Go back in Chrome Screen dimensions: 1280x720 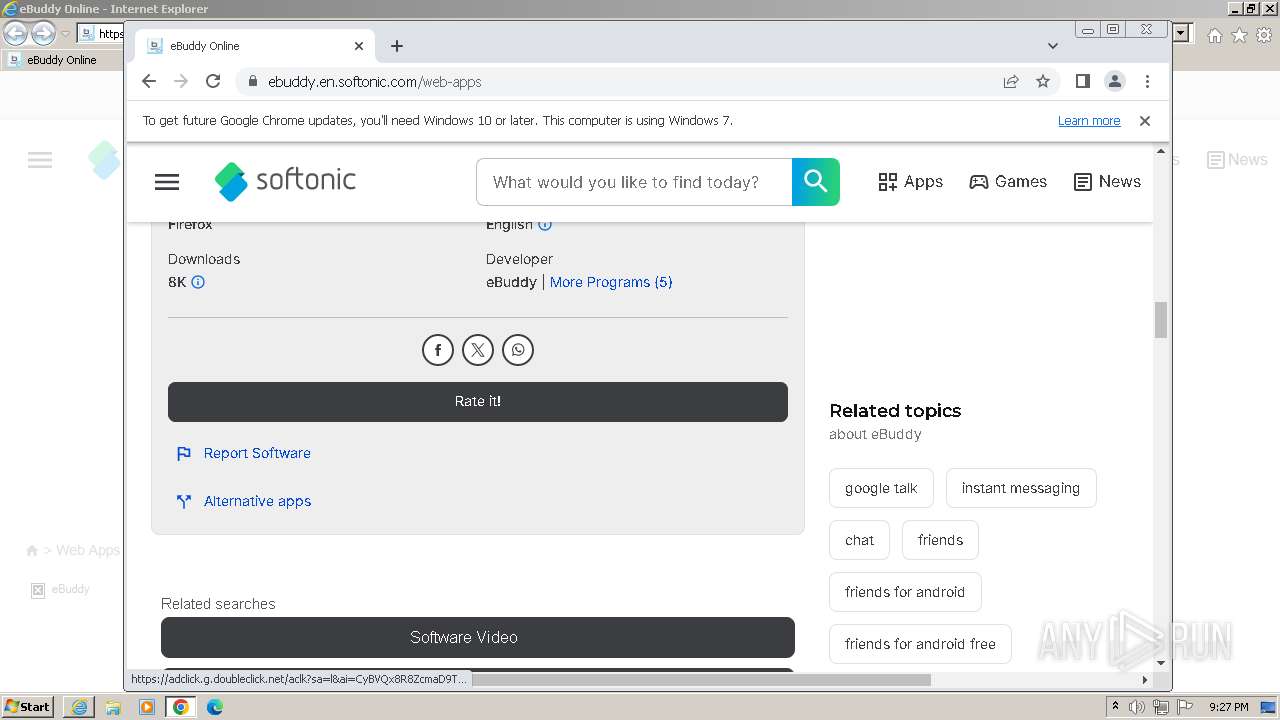(149, 82)
